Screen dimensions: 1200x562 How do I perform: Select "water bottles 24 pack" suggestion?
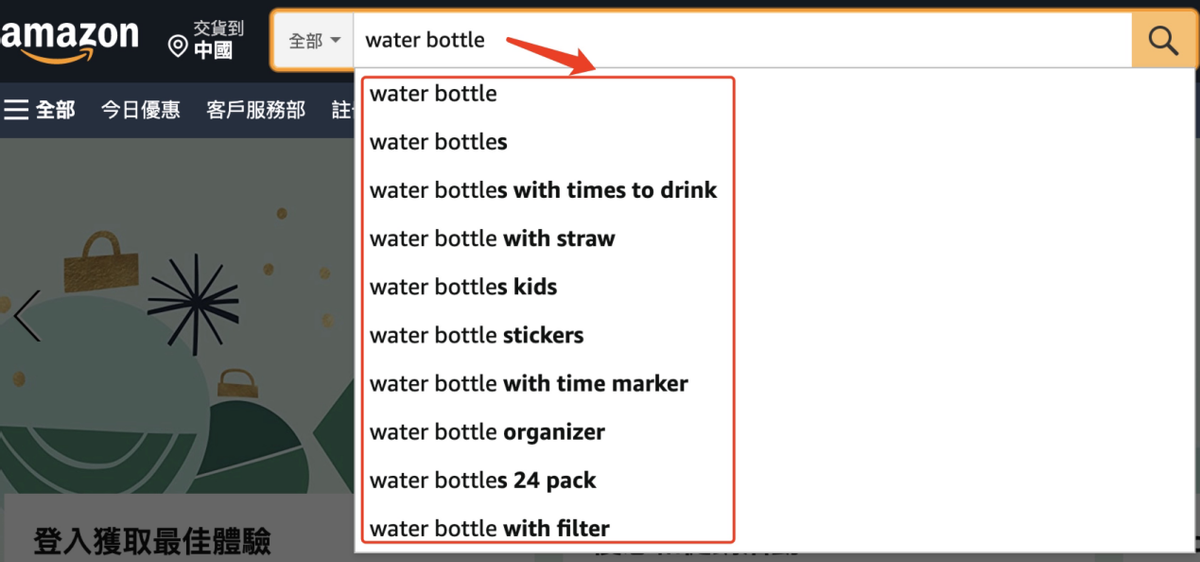tap(482, 480)
